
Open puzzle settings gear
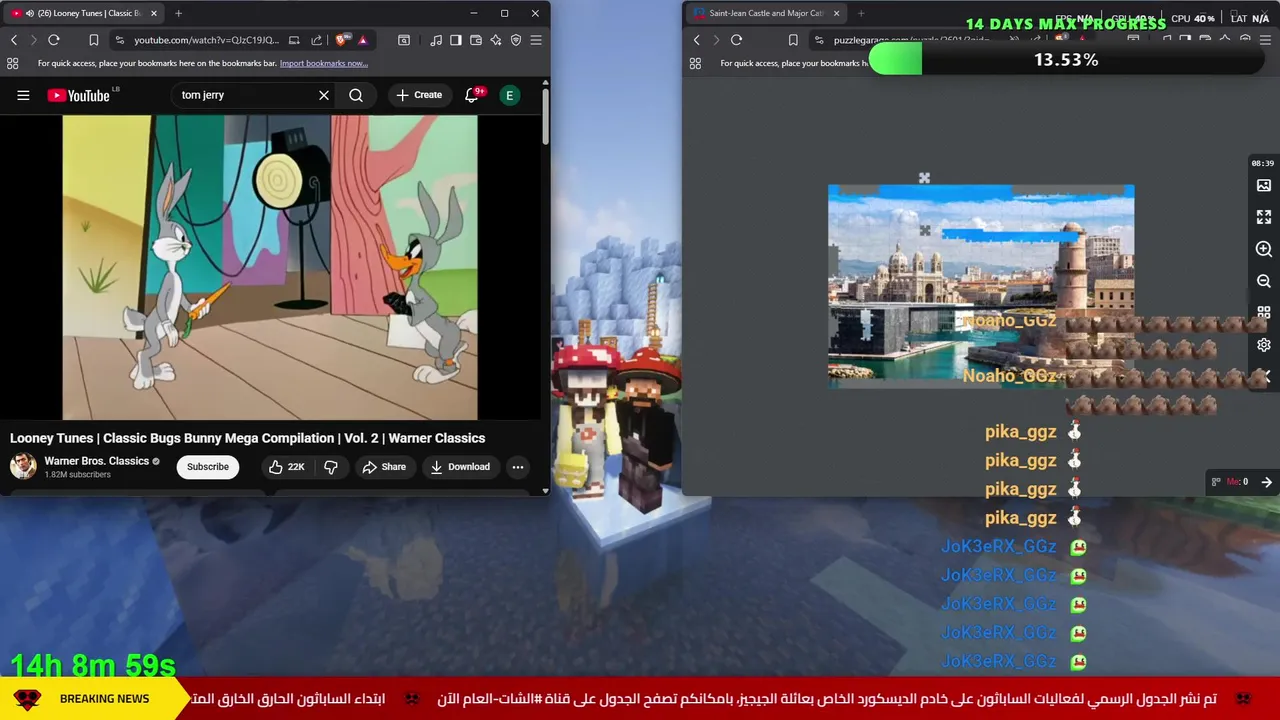tap(1264, 345)
